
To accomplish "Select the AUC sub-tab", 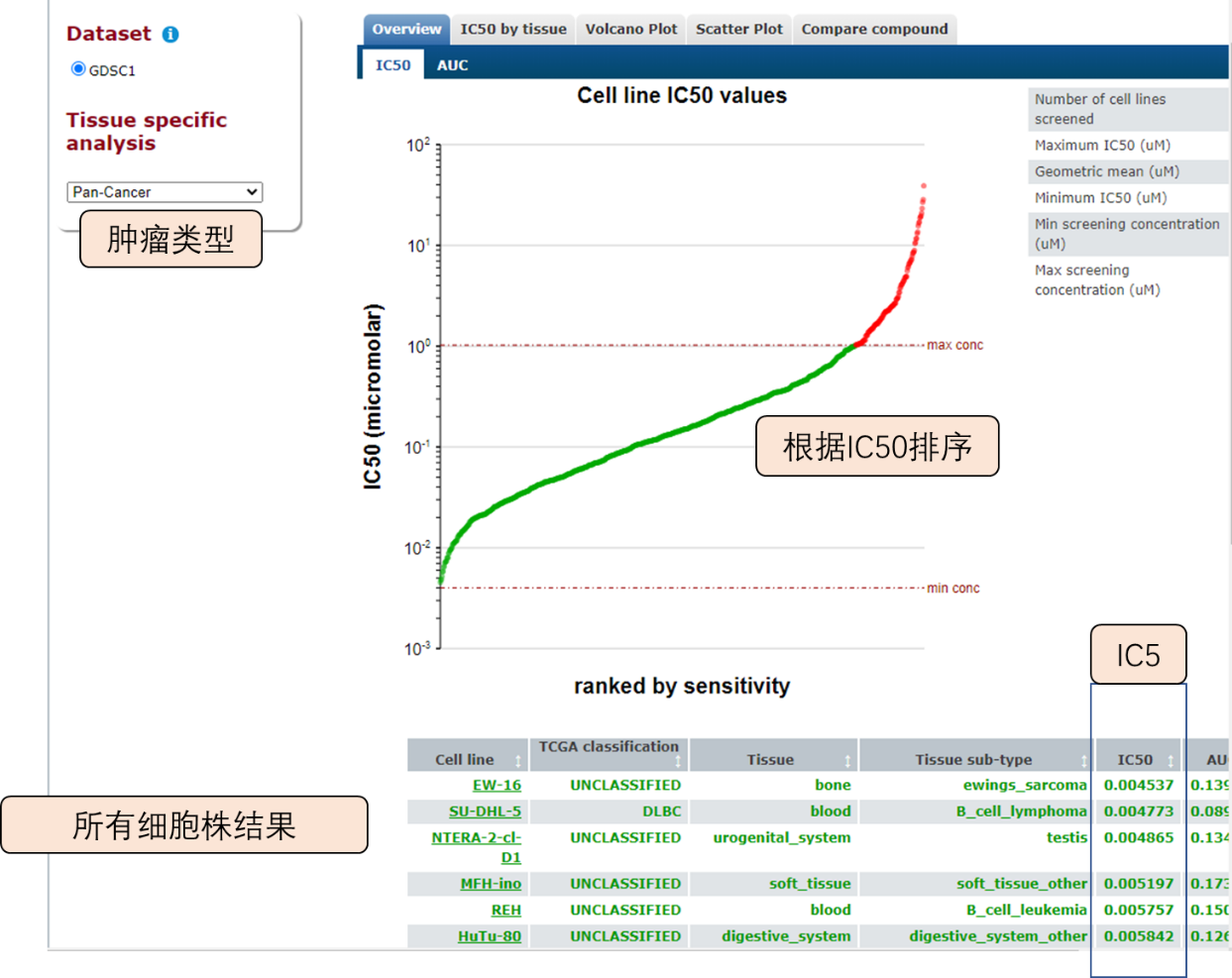I will [x=453, y=64].
